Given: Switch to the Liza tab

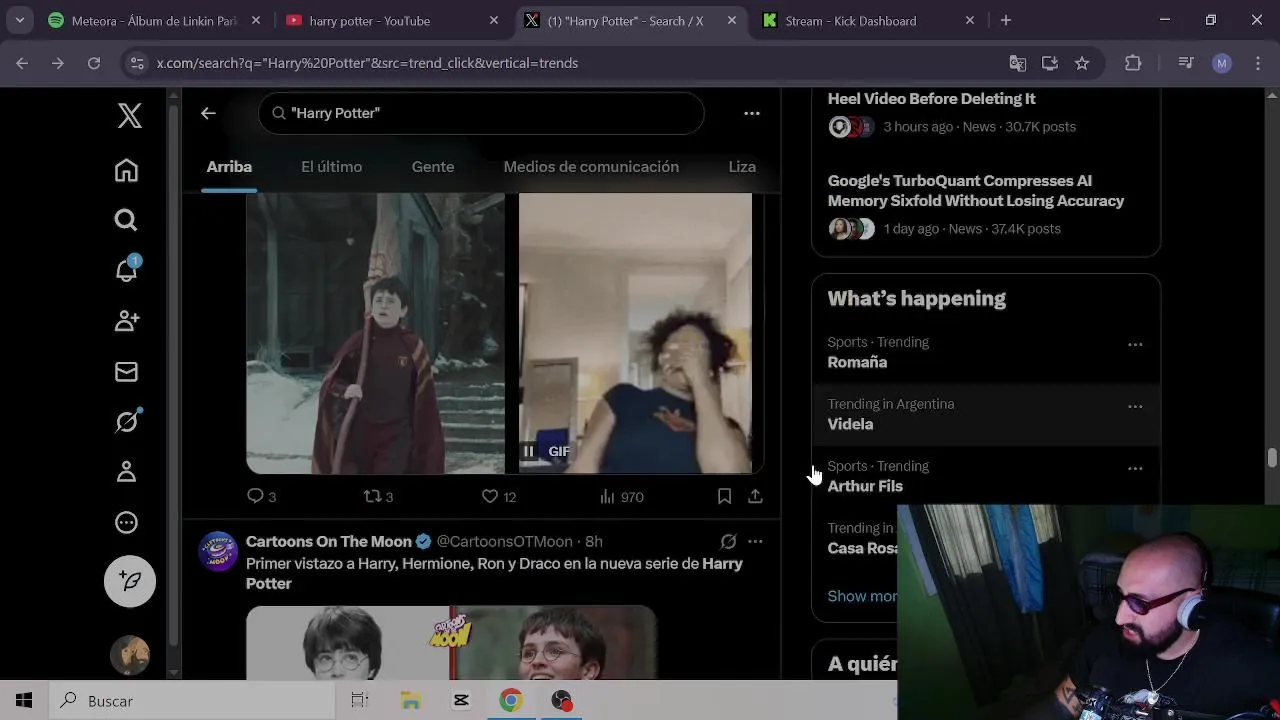Looking at the screenshot, I should [742, 167].
